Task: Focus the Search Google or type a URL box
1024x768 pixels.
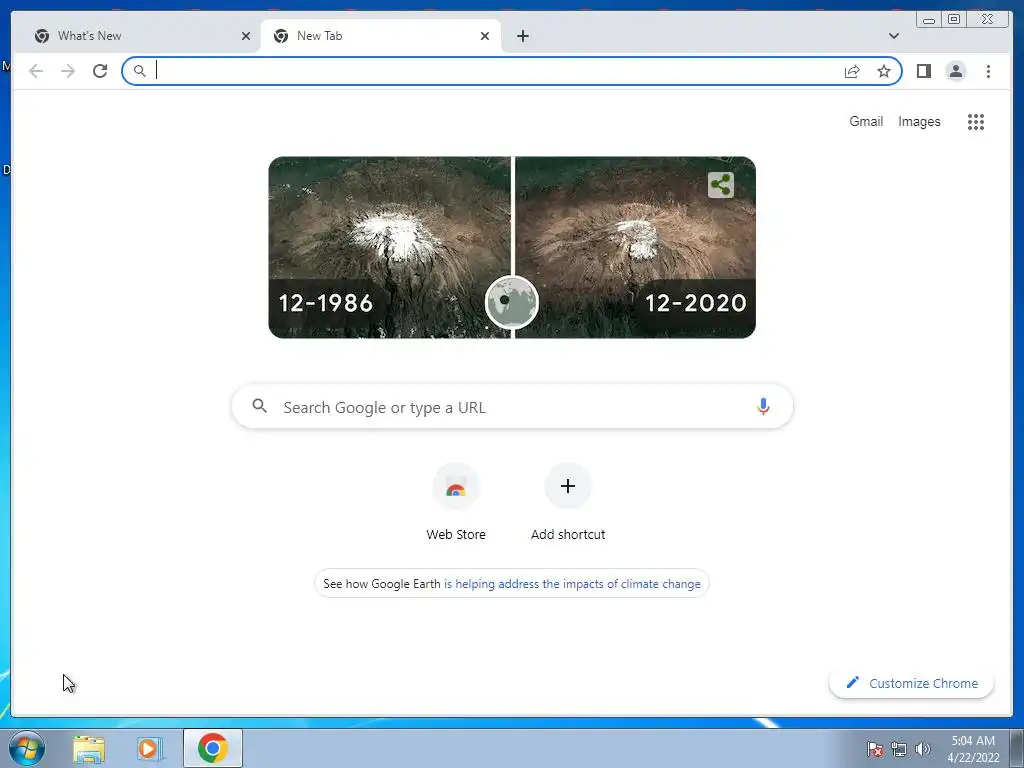Action: click(512, 406)
